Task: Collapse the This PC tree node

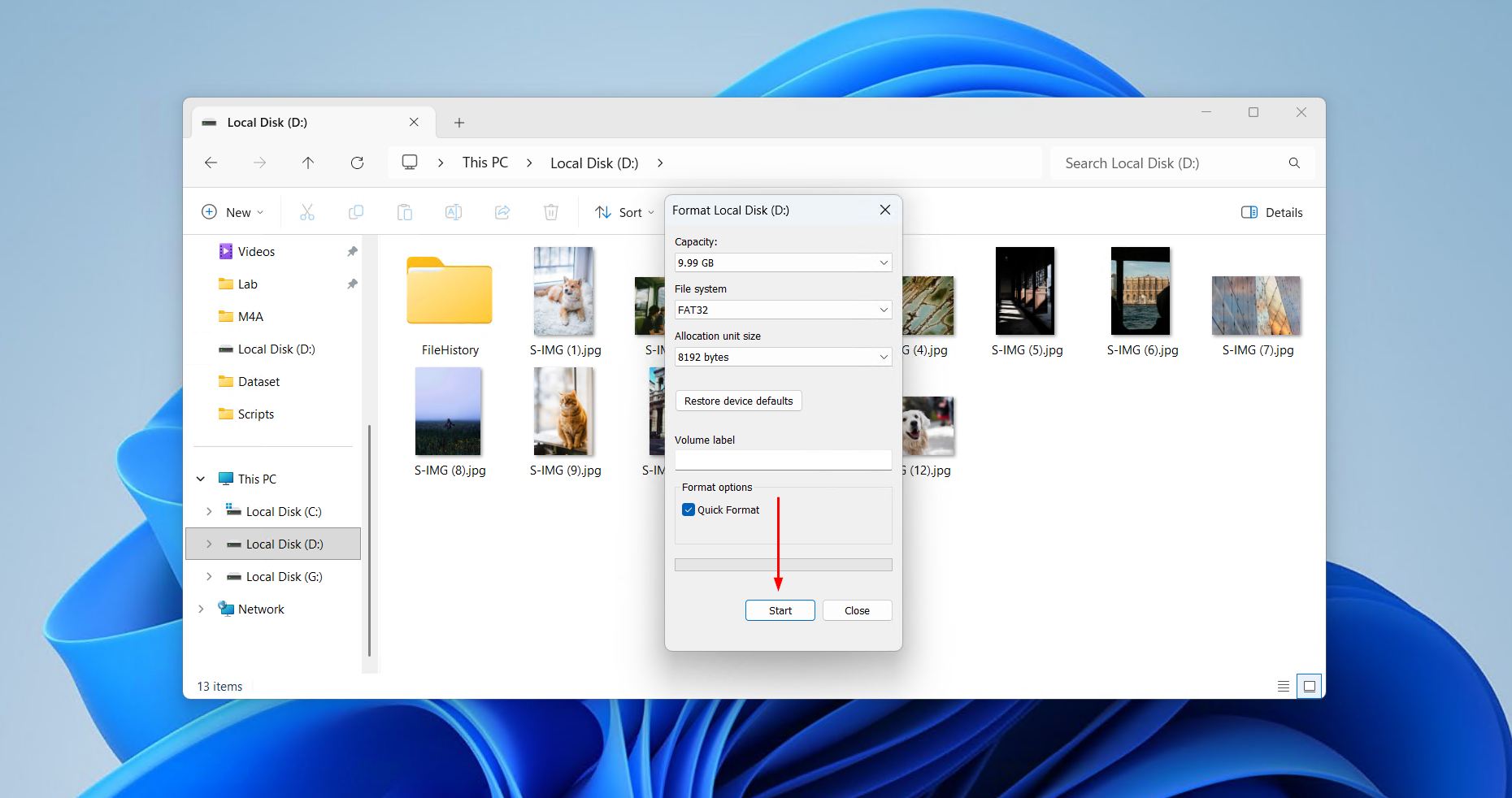Action: point(201,479)
